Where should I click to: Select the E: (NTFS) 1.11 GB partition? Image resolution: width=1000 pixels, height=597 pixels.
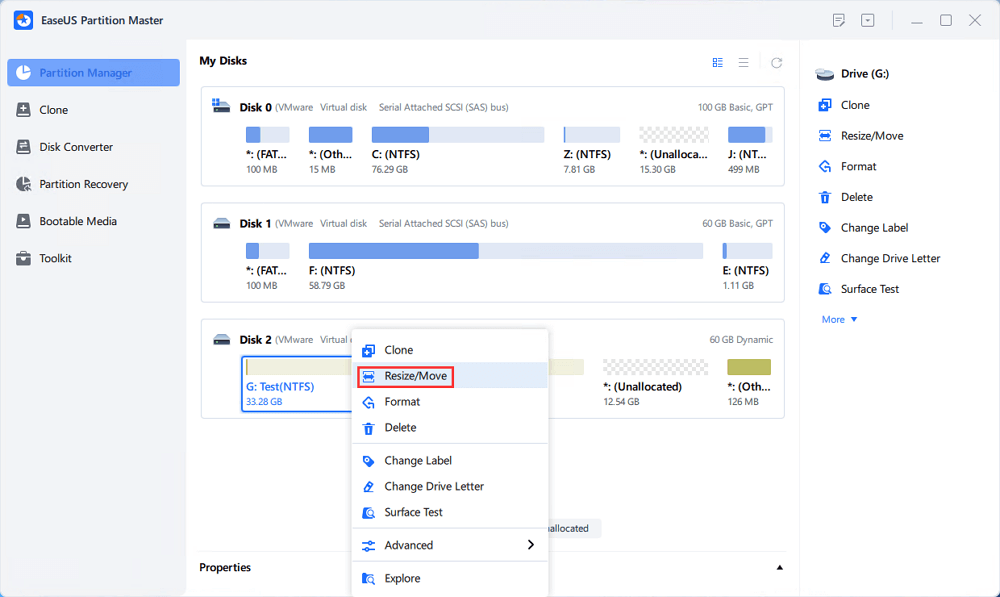pos(747,266)
